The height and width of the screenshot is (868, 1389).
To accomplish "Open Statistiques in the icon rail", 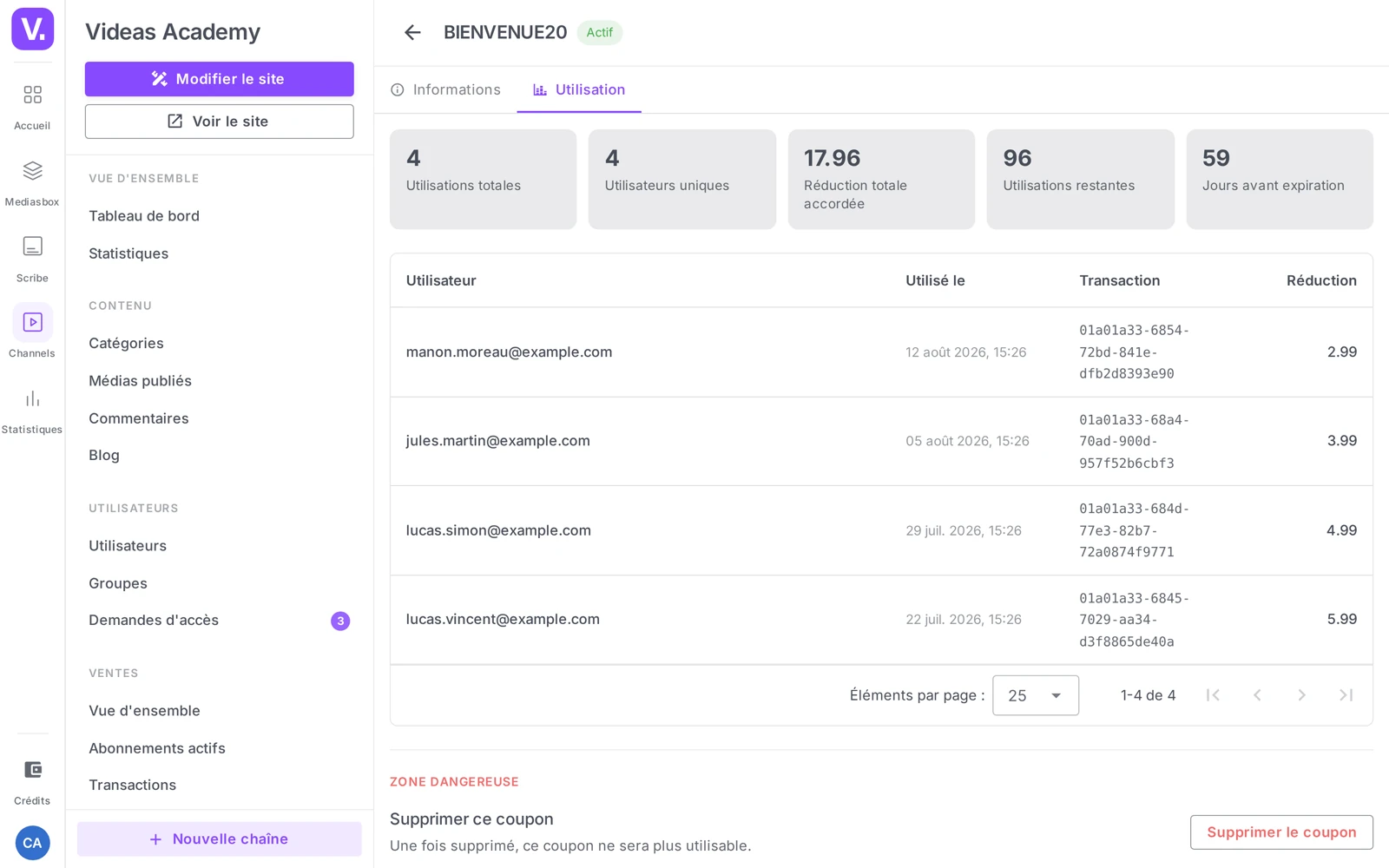I will pos(32,411).
